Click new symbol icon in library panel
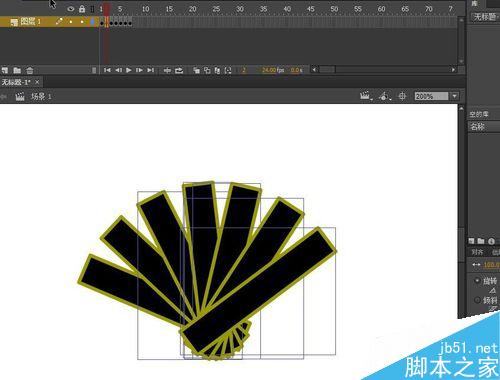The image size is (500, 380). 472,241
